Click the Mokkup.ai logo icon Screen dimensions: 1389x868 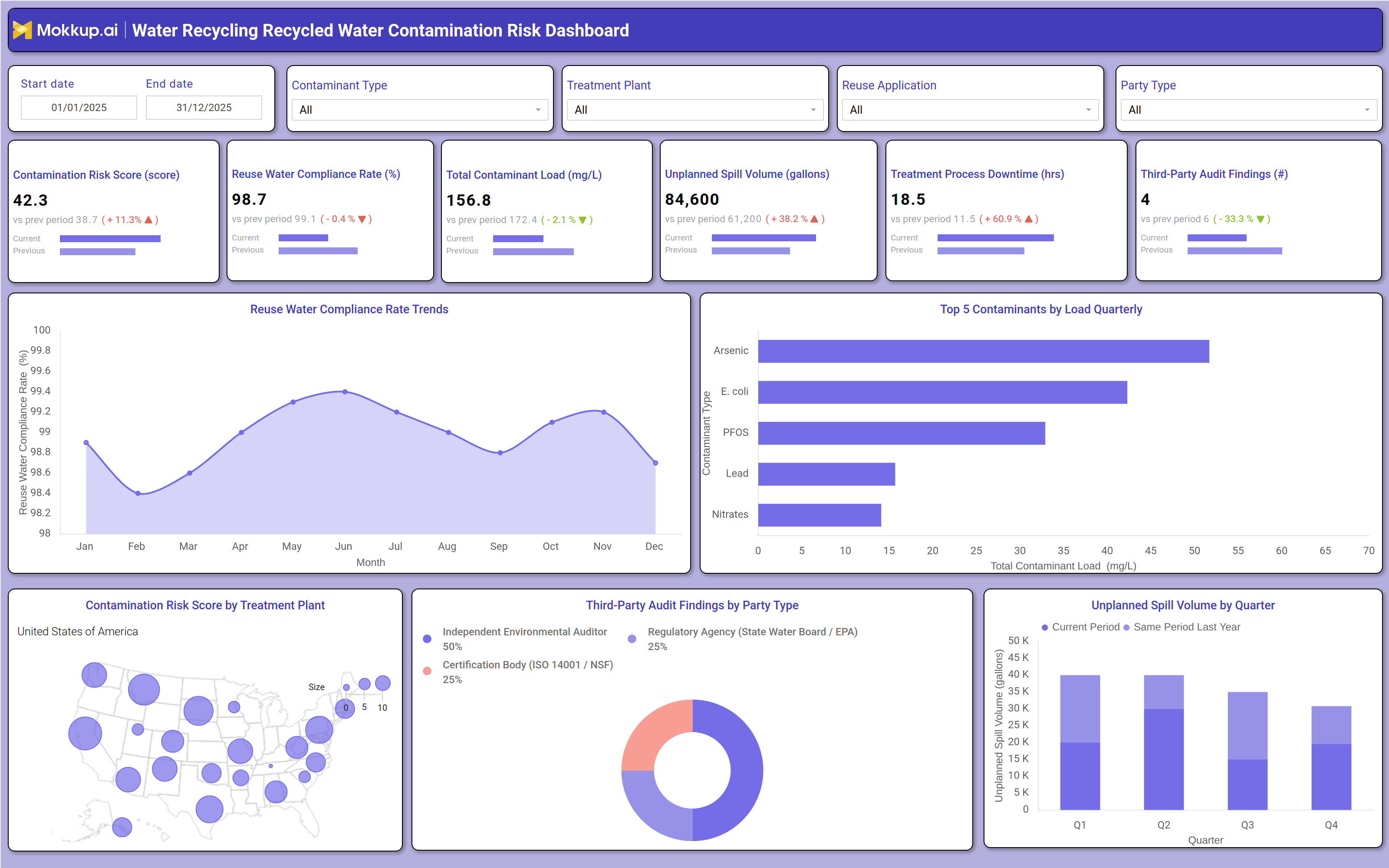(x=23, y=30)
